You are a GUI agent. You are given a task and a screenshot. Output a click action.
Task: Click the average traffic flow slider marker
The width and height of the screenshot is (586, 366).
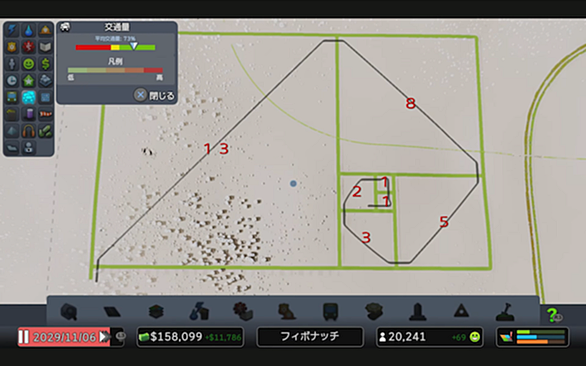pyautogui.click(x=133, y=46)
